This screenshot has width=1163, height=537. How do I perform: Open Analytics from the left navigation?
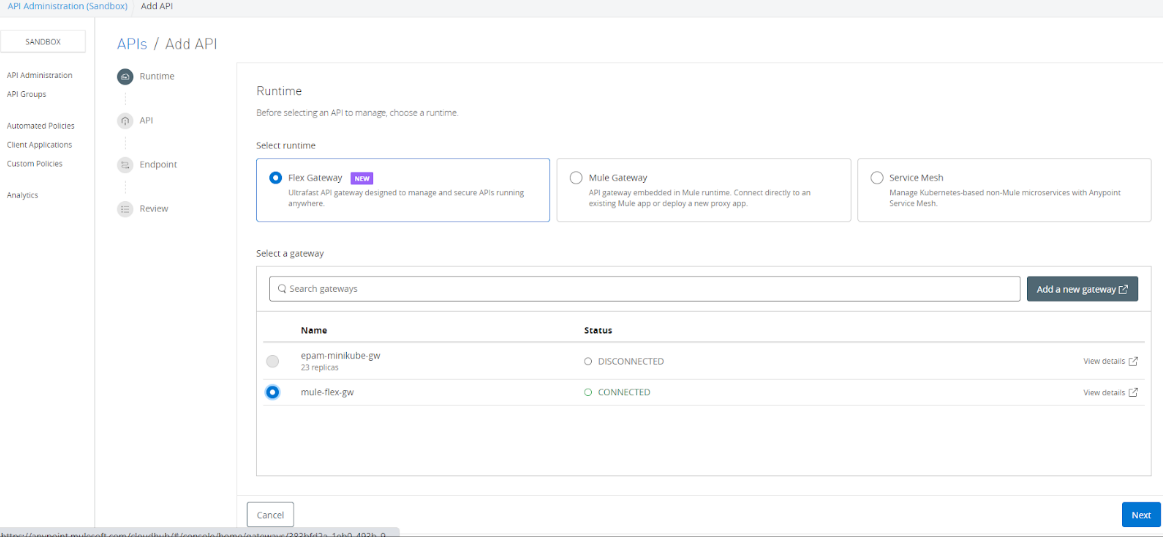point(23,195)
